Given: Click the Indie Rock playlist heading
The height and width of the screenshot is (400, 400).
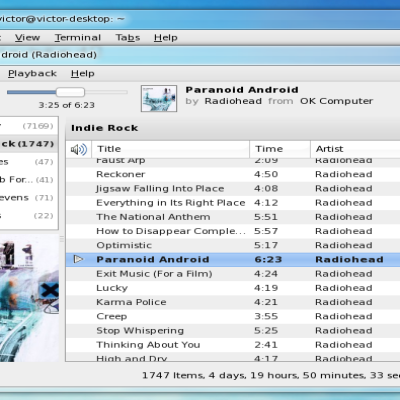Looking at the screenshot, I should (104, 128).
